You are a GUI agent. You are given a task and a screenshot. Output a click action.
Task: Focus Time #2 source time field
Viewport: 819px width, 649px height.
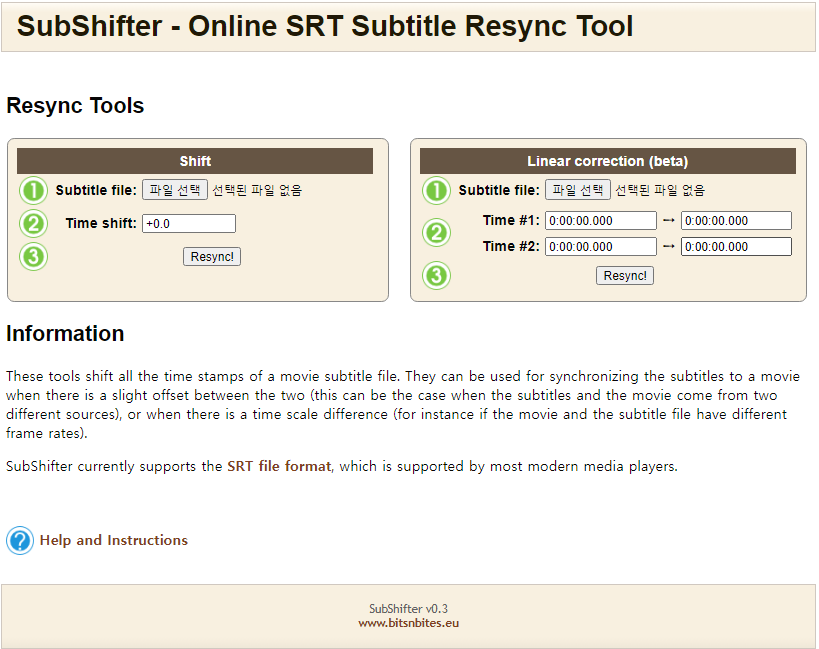coord(601,246)
